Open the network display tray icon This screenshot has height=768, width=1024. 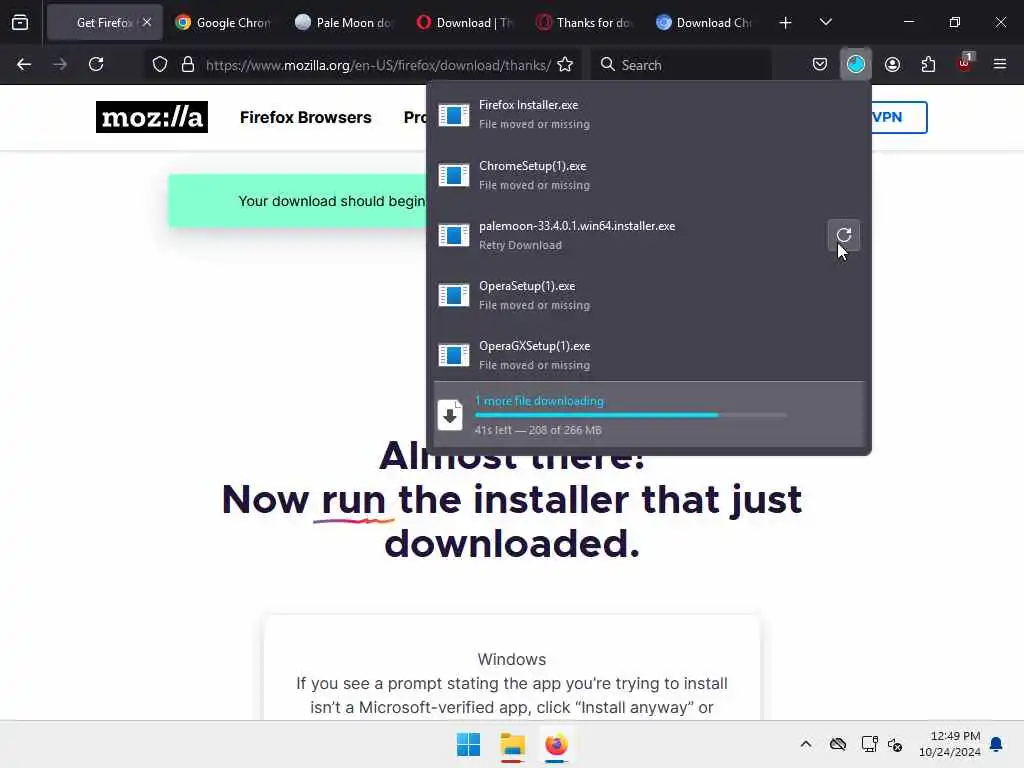tap(869, 744)
